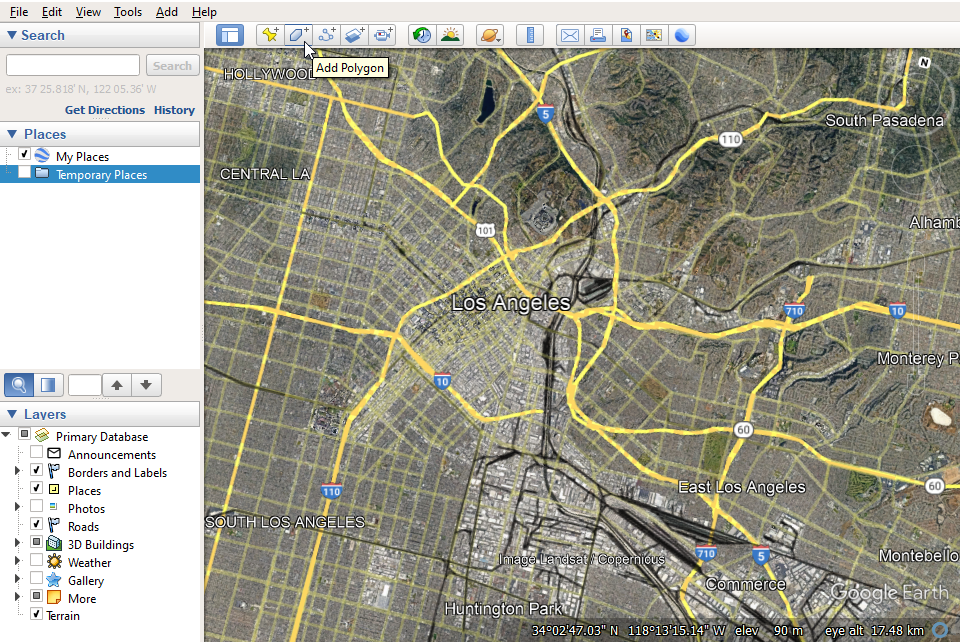Click the South Pasadena map label
The width and height of the screenshot is (960, 642).
coord(885,121)
